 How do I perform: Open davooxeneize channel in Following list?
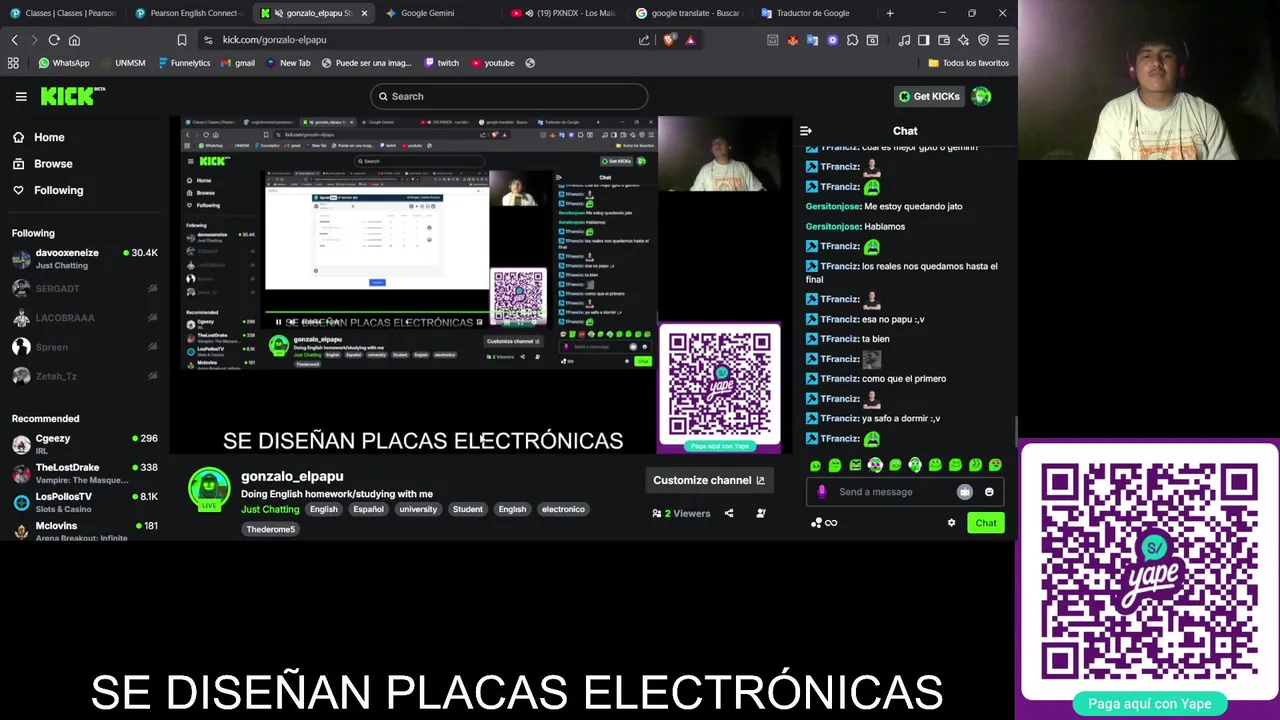[x=85, y=259]
